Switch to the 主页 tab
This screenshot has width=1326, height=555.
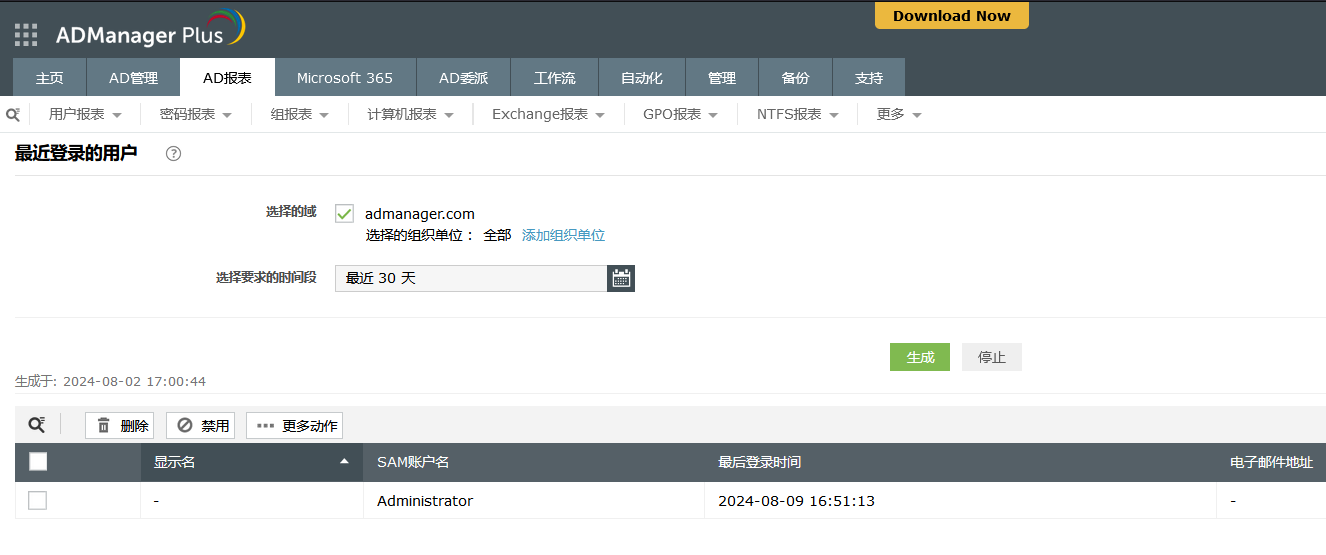pyautogui.click(x=50, y=78)
